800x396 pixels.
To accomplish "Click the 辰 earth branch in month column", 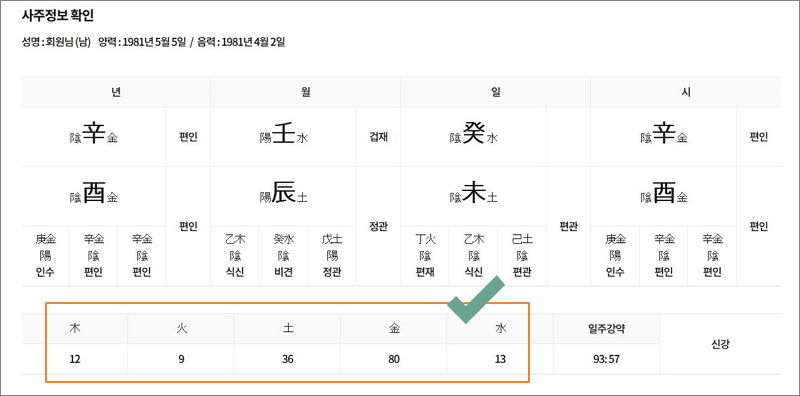I will pos(284,193).
